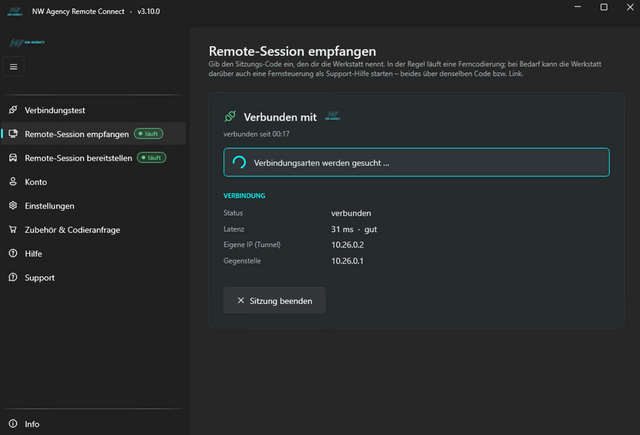Viewport: 640px width, 435px height.
Task: Click the version text v3.10.0
Action: tap(149, 11)
